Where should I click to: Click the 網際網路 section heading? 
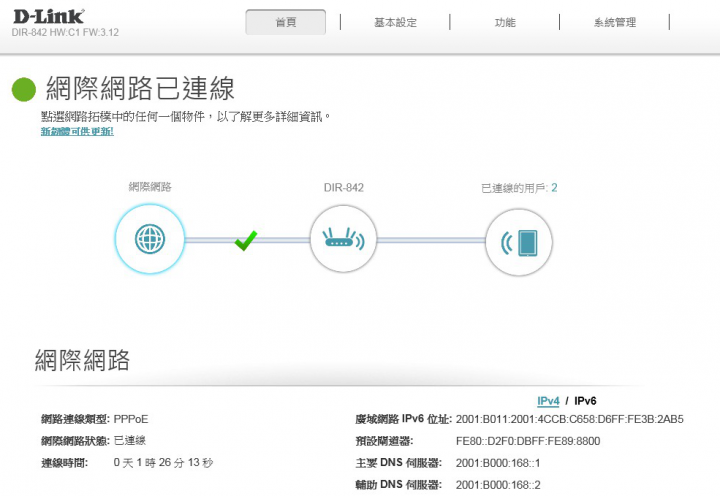coord(82,360)
